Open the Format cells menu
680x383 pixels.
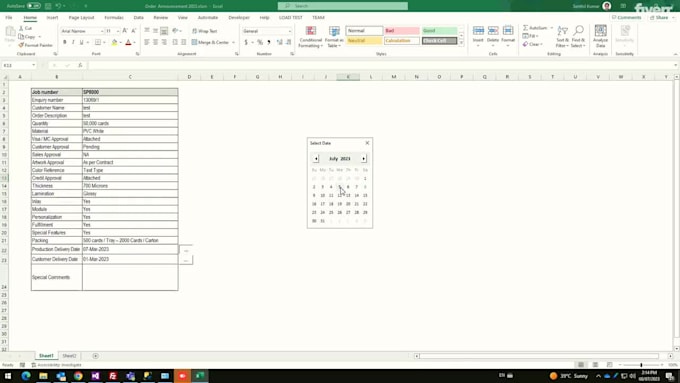(508, 36)
